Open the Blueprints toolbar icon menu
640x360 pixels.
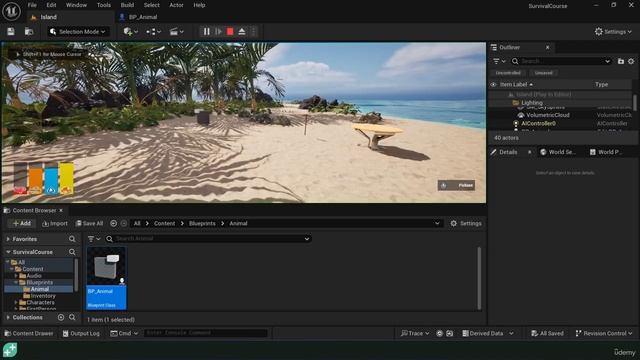click(153, 31)
